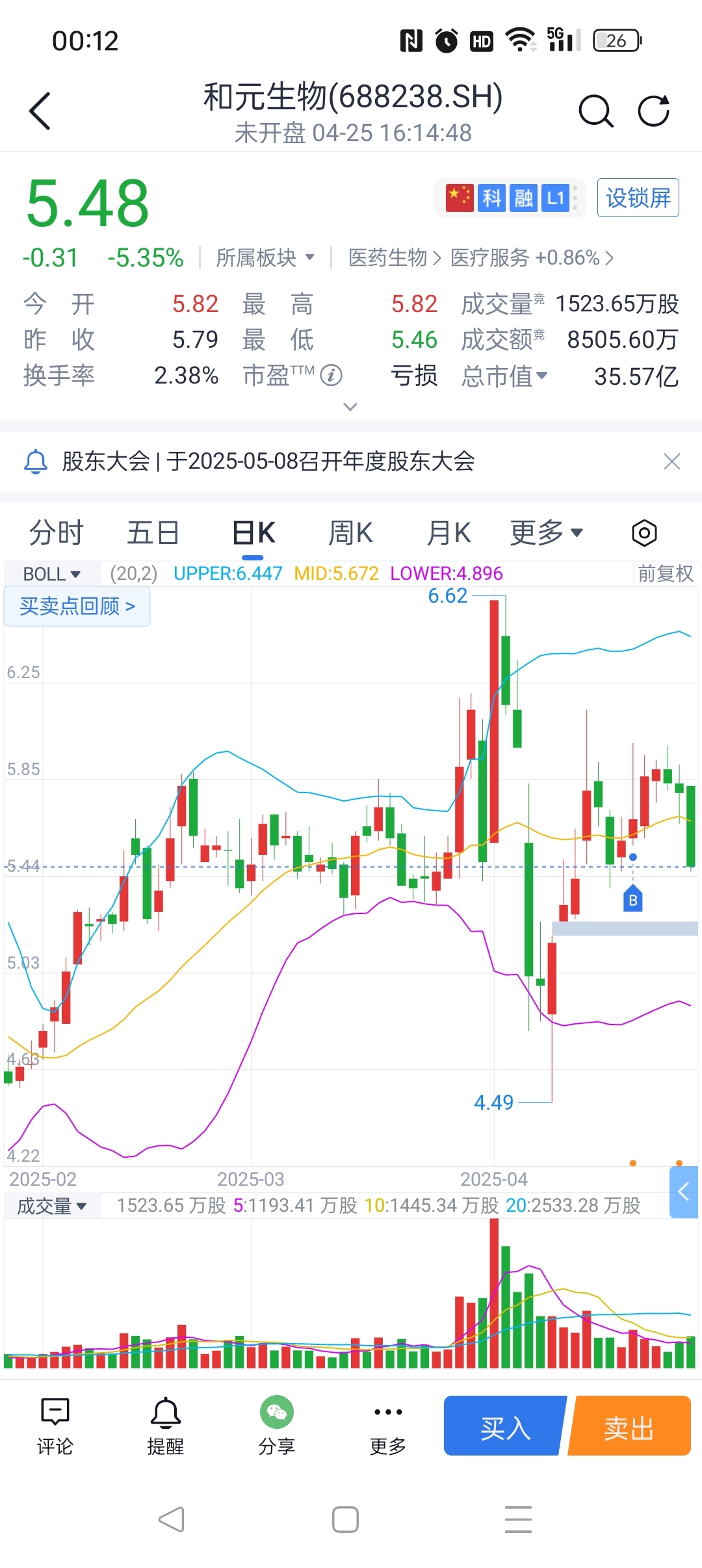Image resolution: width=702 pixels, height=1568 pixels.
Task: Tap the orange 卖出 button
Action: tap(629, 1426)
